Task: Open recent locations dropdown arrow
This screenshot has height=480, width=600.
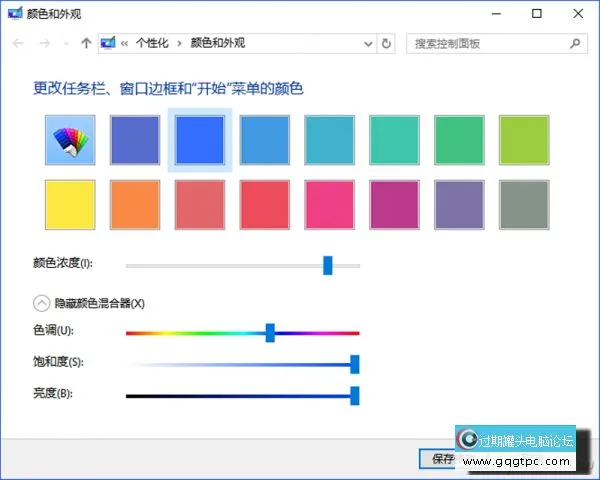Action: click(x=66, y=44)
